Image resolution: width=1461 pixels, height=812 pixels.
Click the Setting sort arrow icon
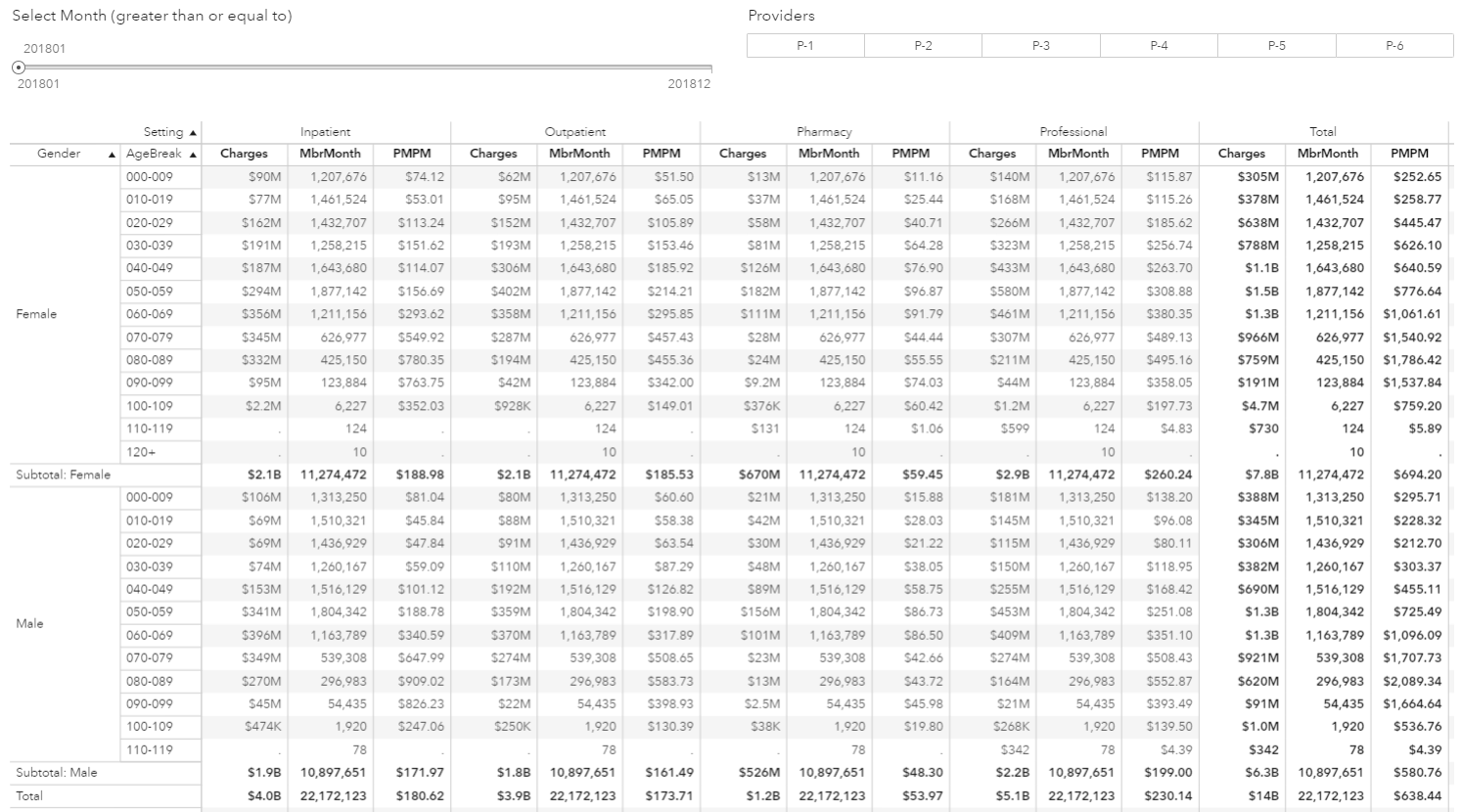point(193,132)
